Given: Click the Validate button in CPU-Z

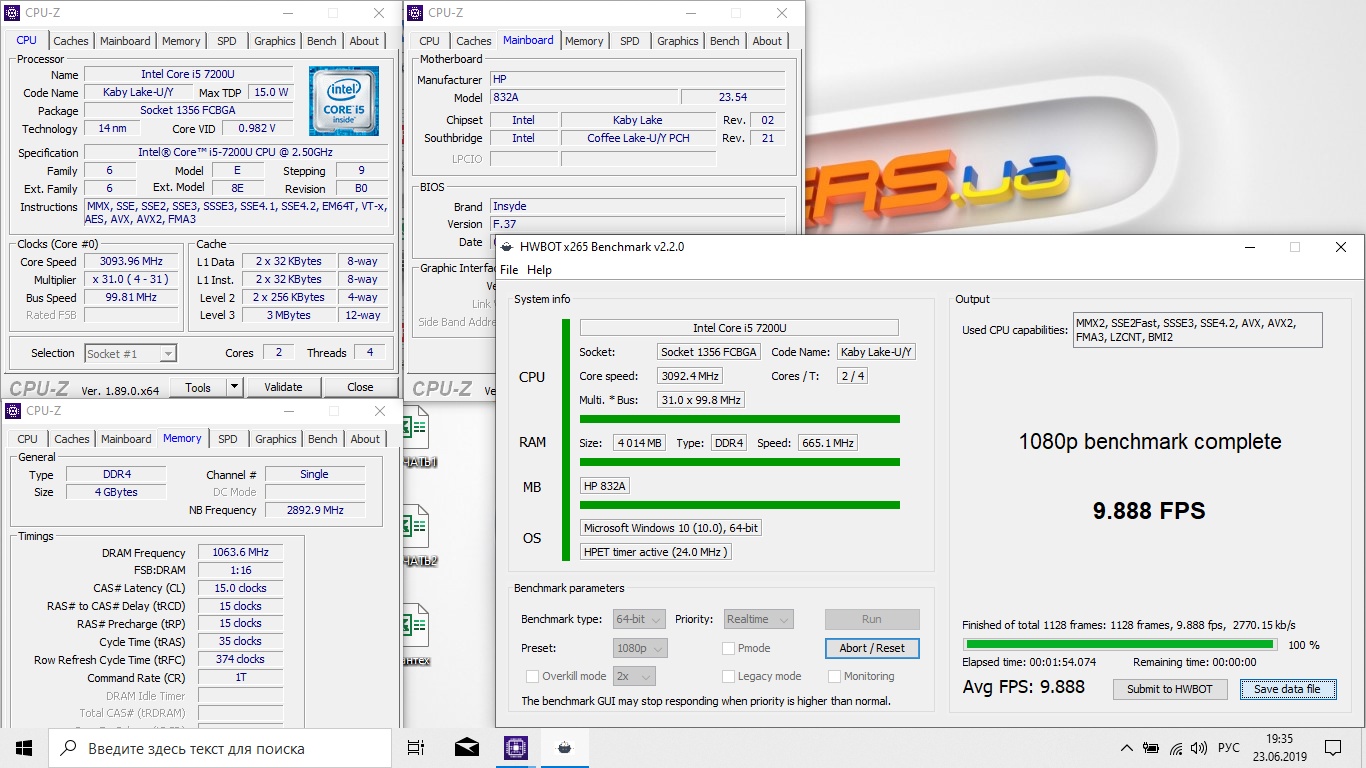Looking at the screenshot, I should (x=283, y=387).
